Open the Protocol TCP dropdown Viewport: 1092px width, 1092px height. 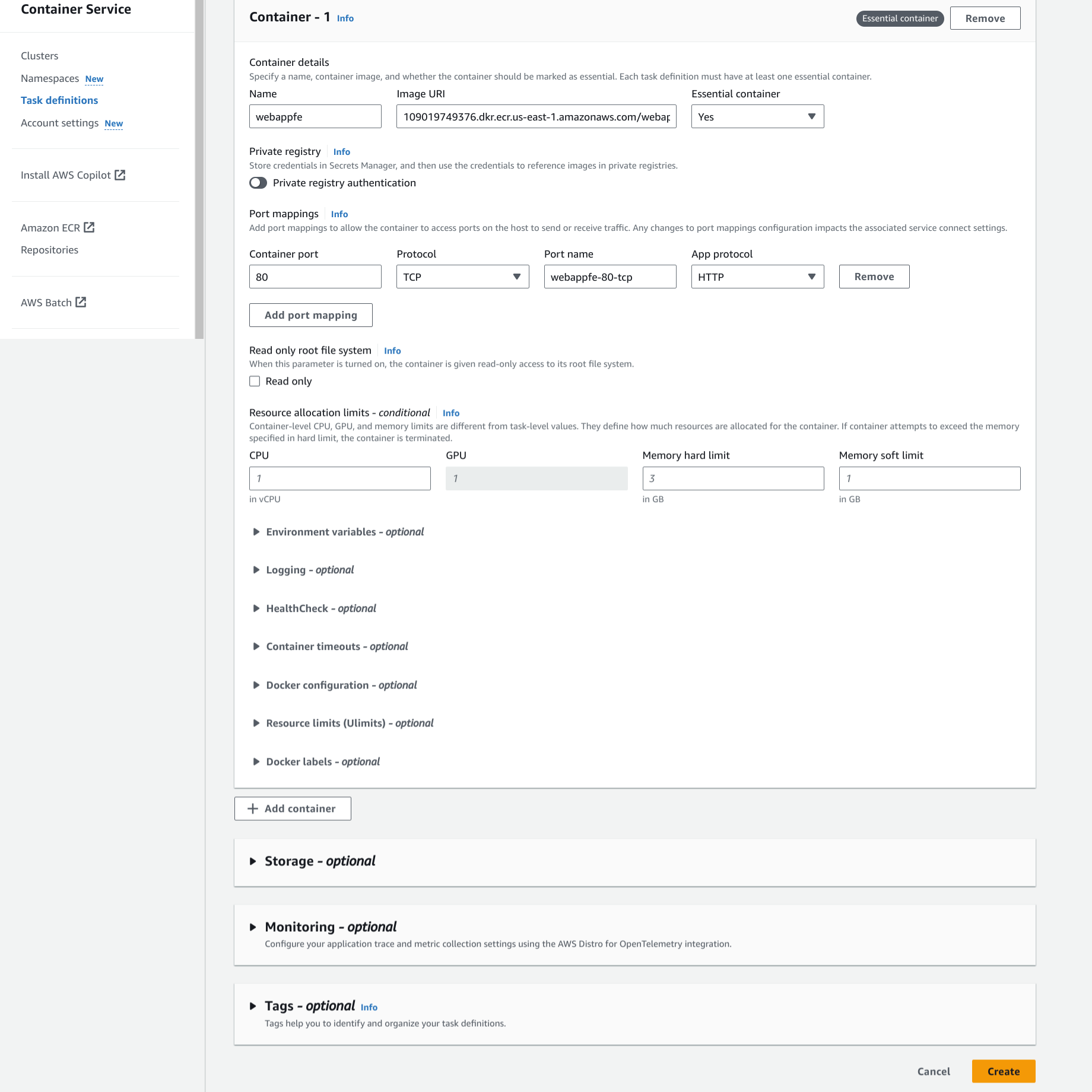click(x=462, y=277)
